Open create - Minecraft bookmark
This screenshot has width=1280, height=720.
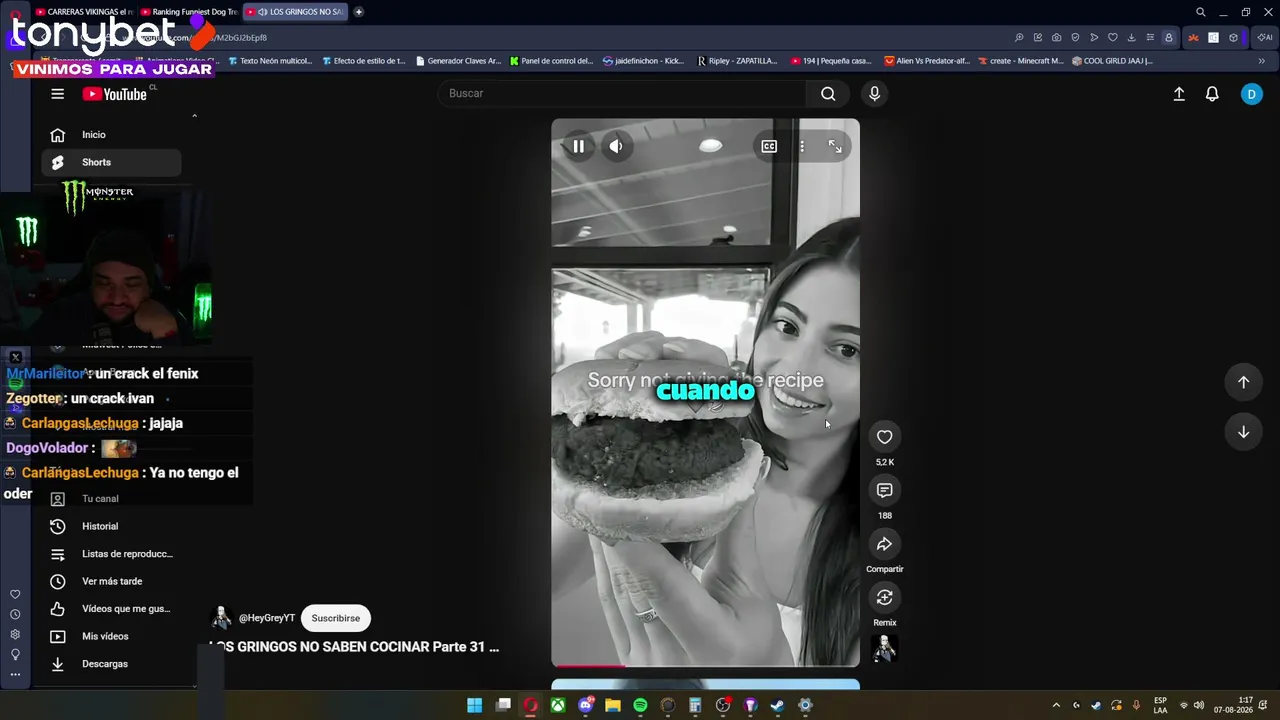[x=1021, y=61]
